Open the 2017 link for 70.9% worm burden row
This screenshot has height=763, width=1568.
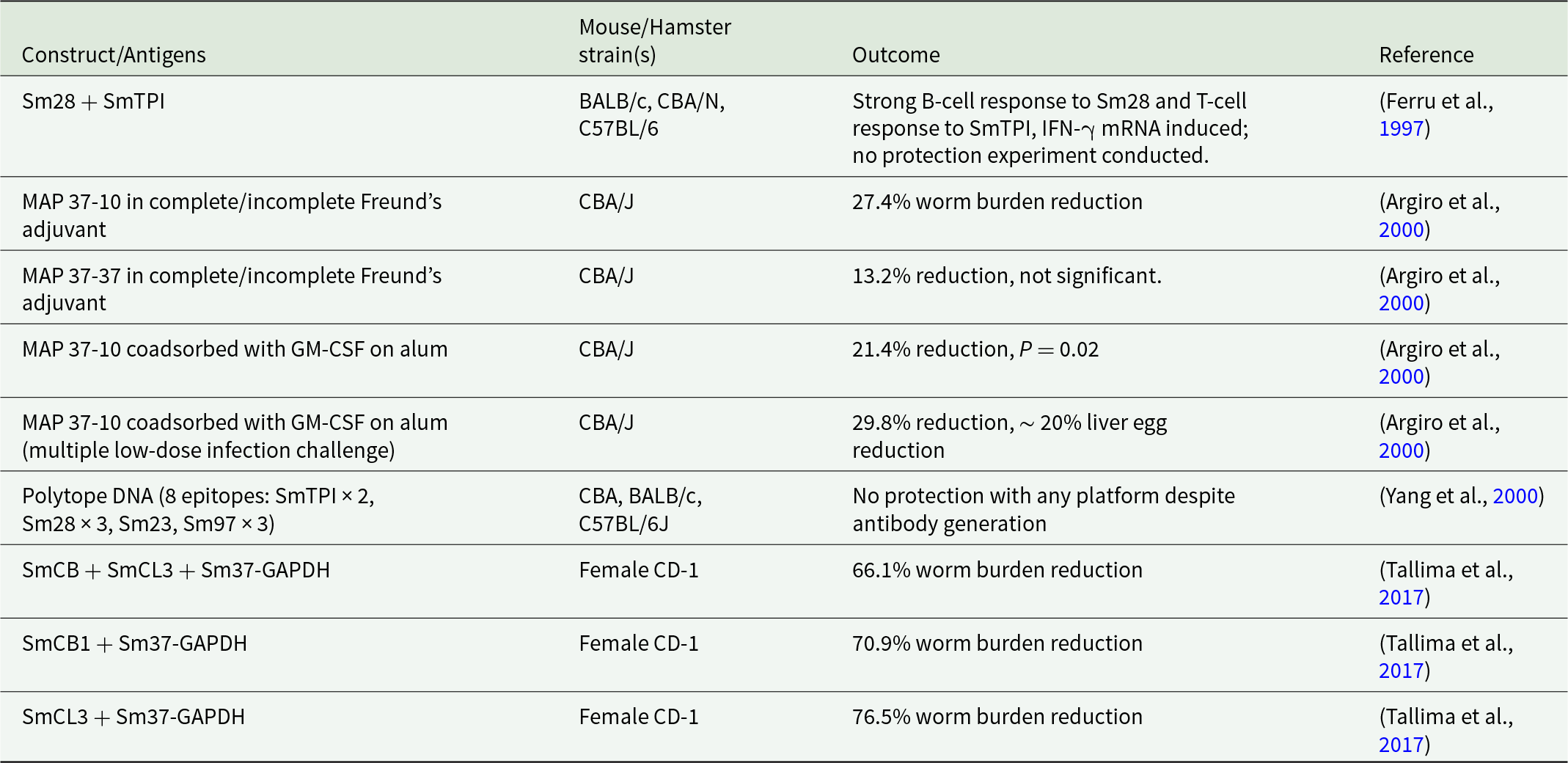pos(1401,671)
